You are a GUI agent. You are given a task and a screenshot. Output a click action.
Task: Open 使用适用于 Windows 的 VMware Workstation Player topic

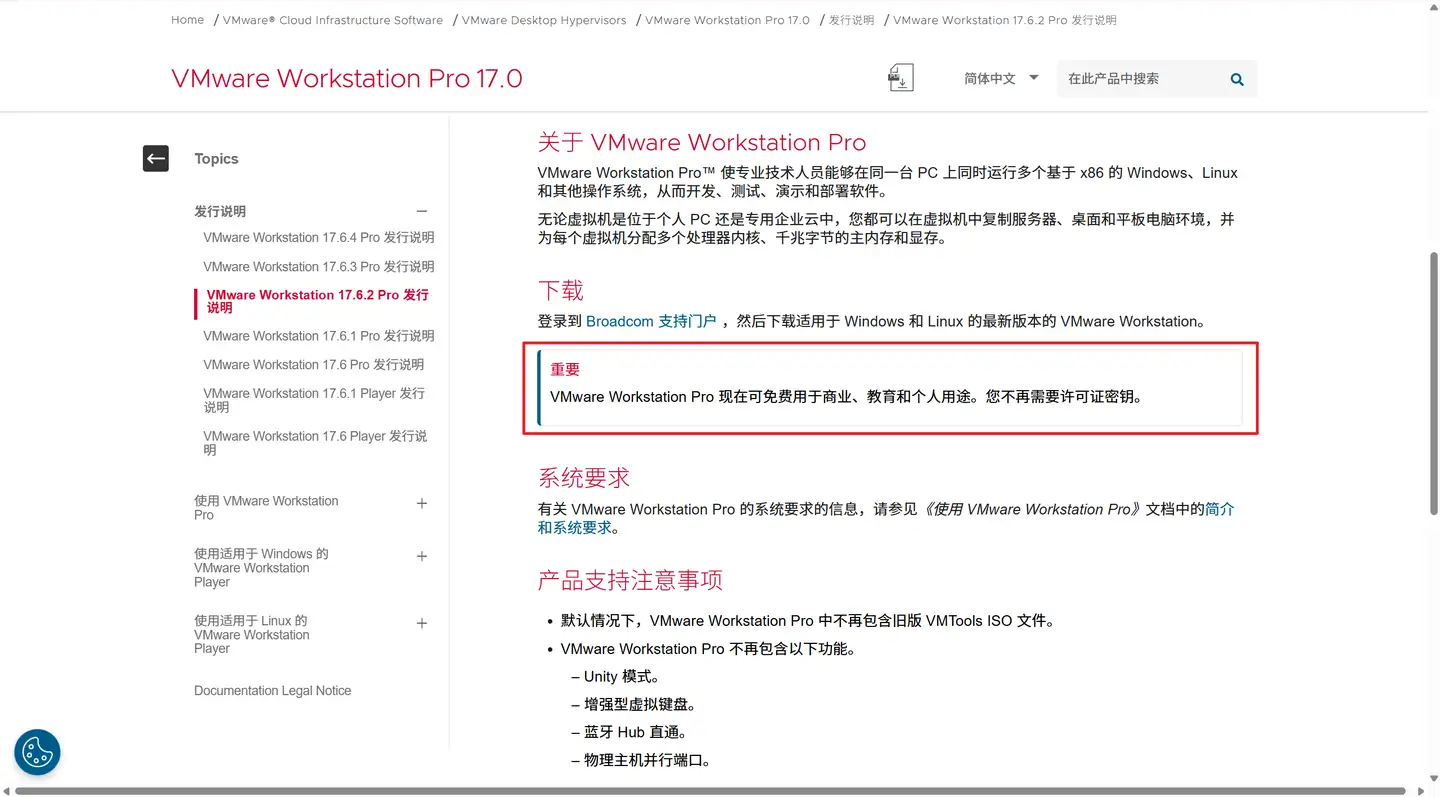pyautogui.click(x=261, y=568)
